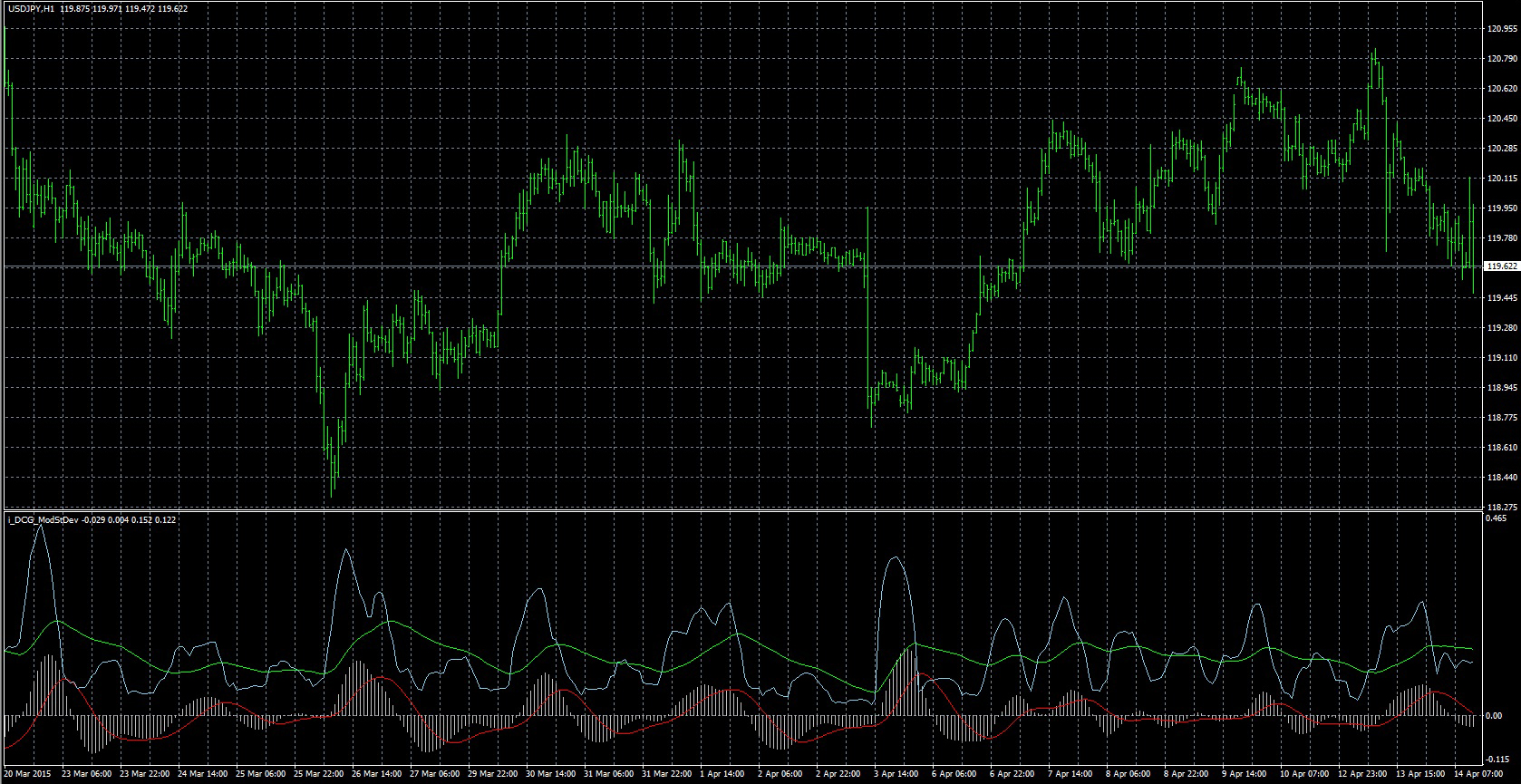The image size is (1521, 784).
Task: Click price level 120.450 on the axis
Action: point(1501,119)
